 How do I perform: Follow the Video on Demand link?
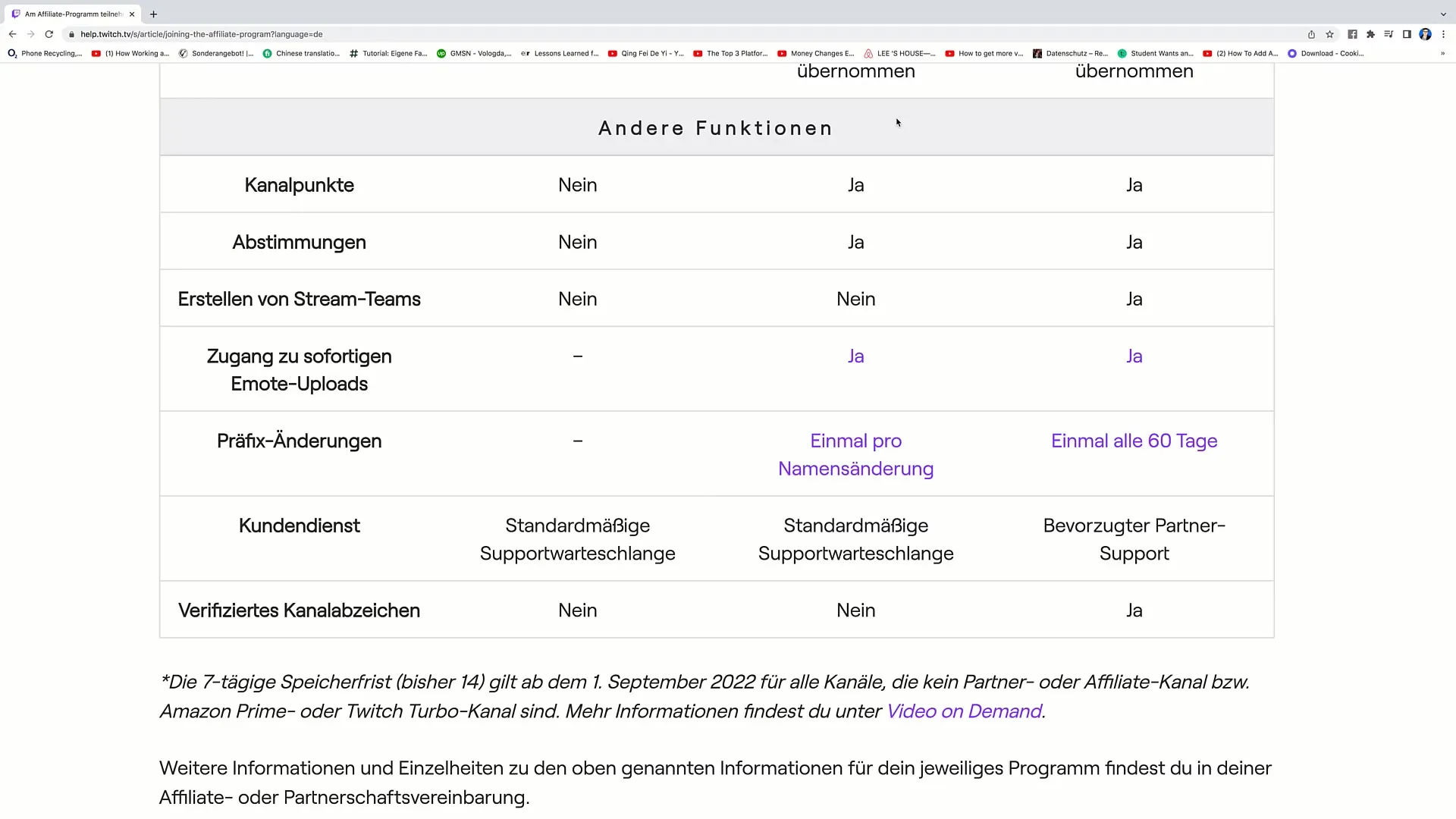(964, 711)
